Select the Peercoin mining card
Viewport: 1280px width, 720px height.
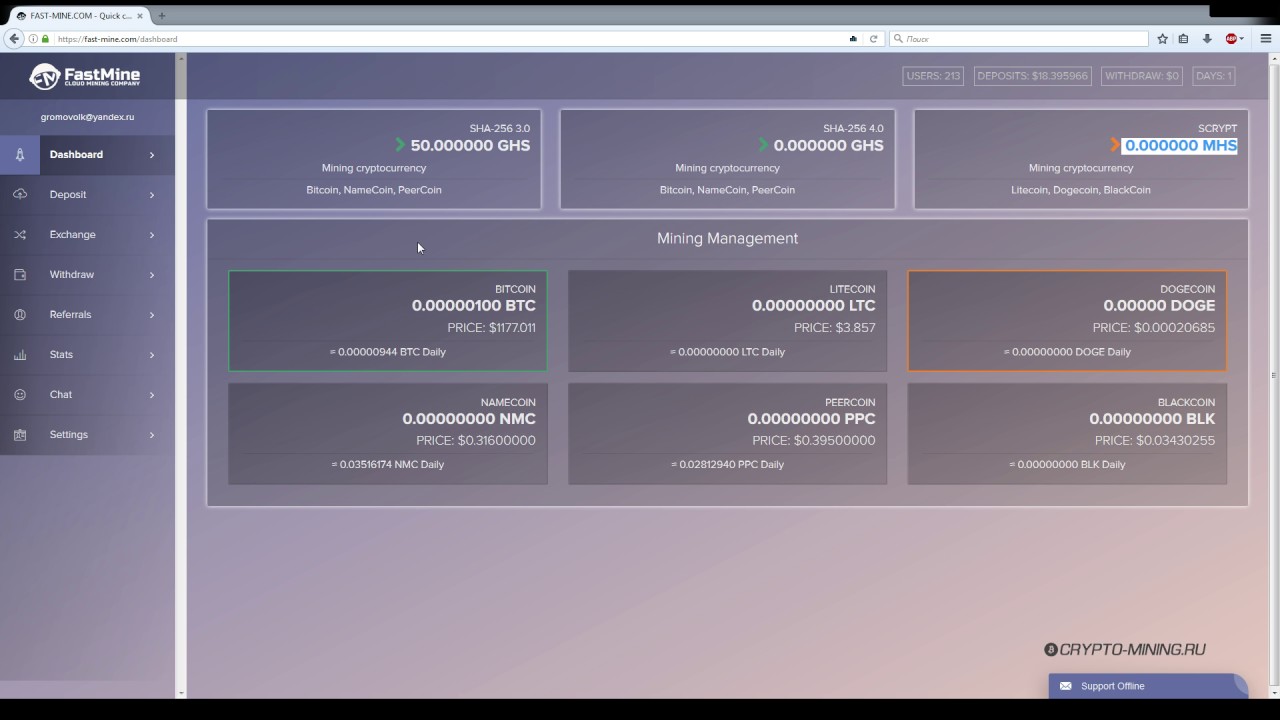coord(727,434)
